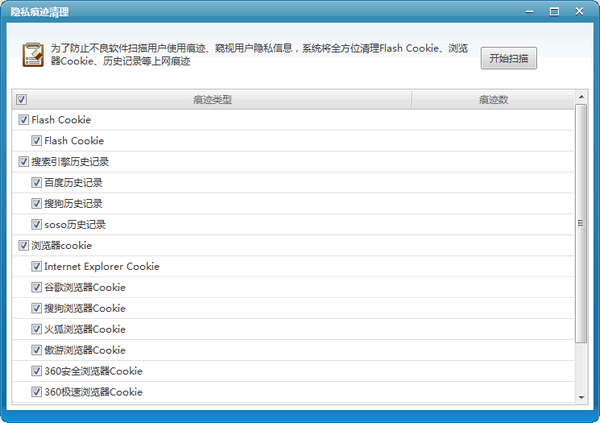Select the 搜索引擎历史记录 row text

(x=70, y=162)
